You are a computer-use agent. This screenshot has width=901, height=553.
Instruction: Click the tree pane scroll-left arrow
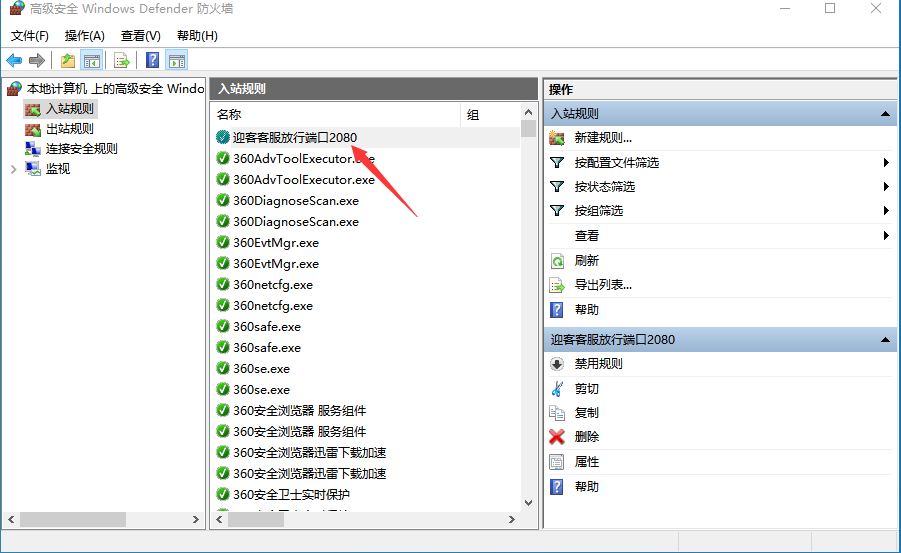[x=11, y=520]
